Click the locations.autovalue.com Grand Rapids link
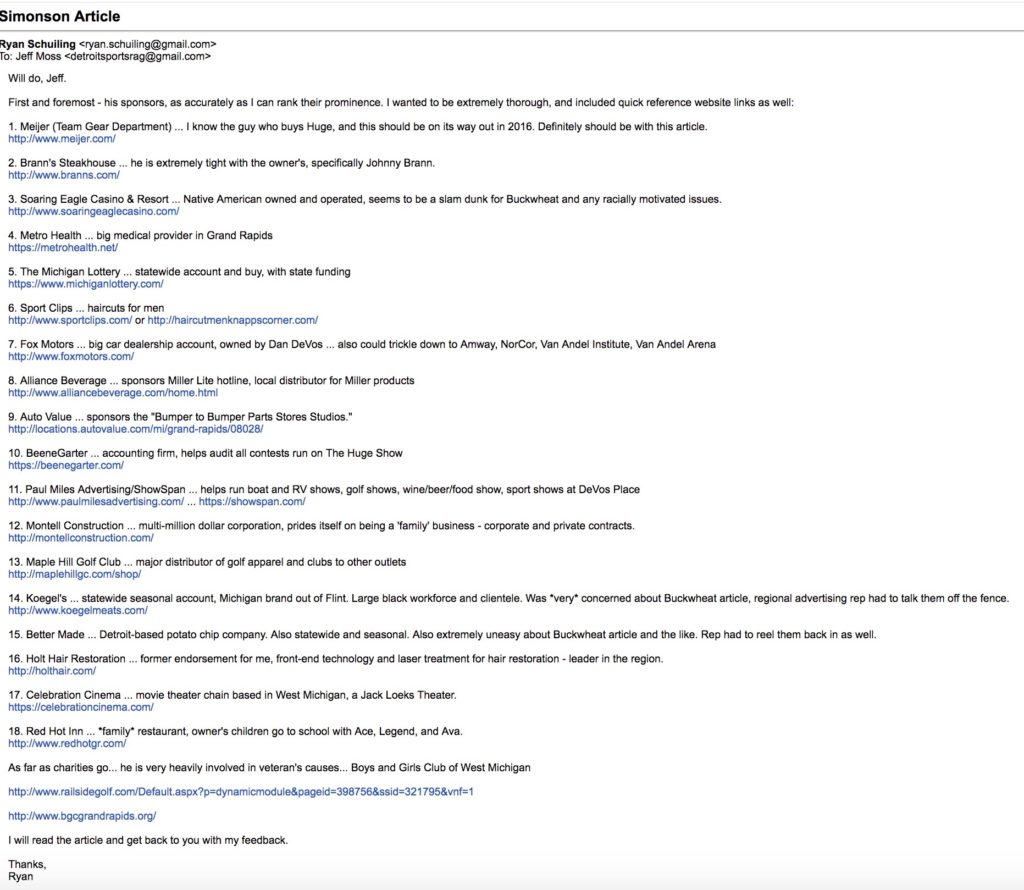Image resolution: width=1024 pixels, height=890 pixels. tap(136, 429)
